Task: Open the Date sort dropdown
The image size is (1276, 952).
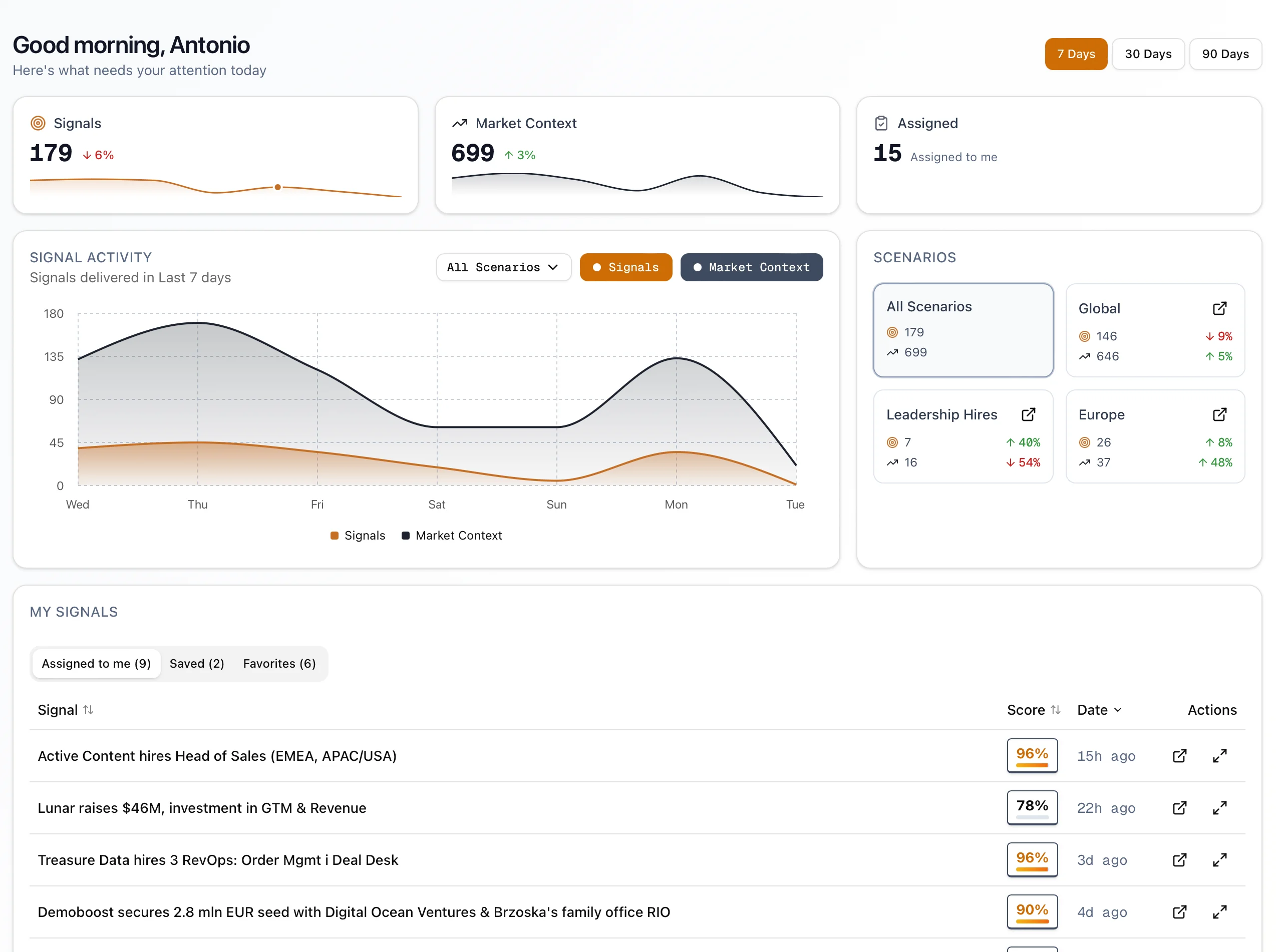Action: pos(1099,709)
